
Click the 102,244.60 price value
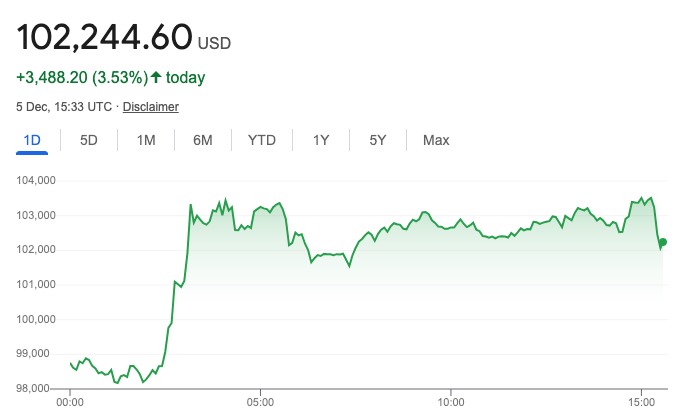(x=104, y=37)
